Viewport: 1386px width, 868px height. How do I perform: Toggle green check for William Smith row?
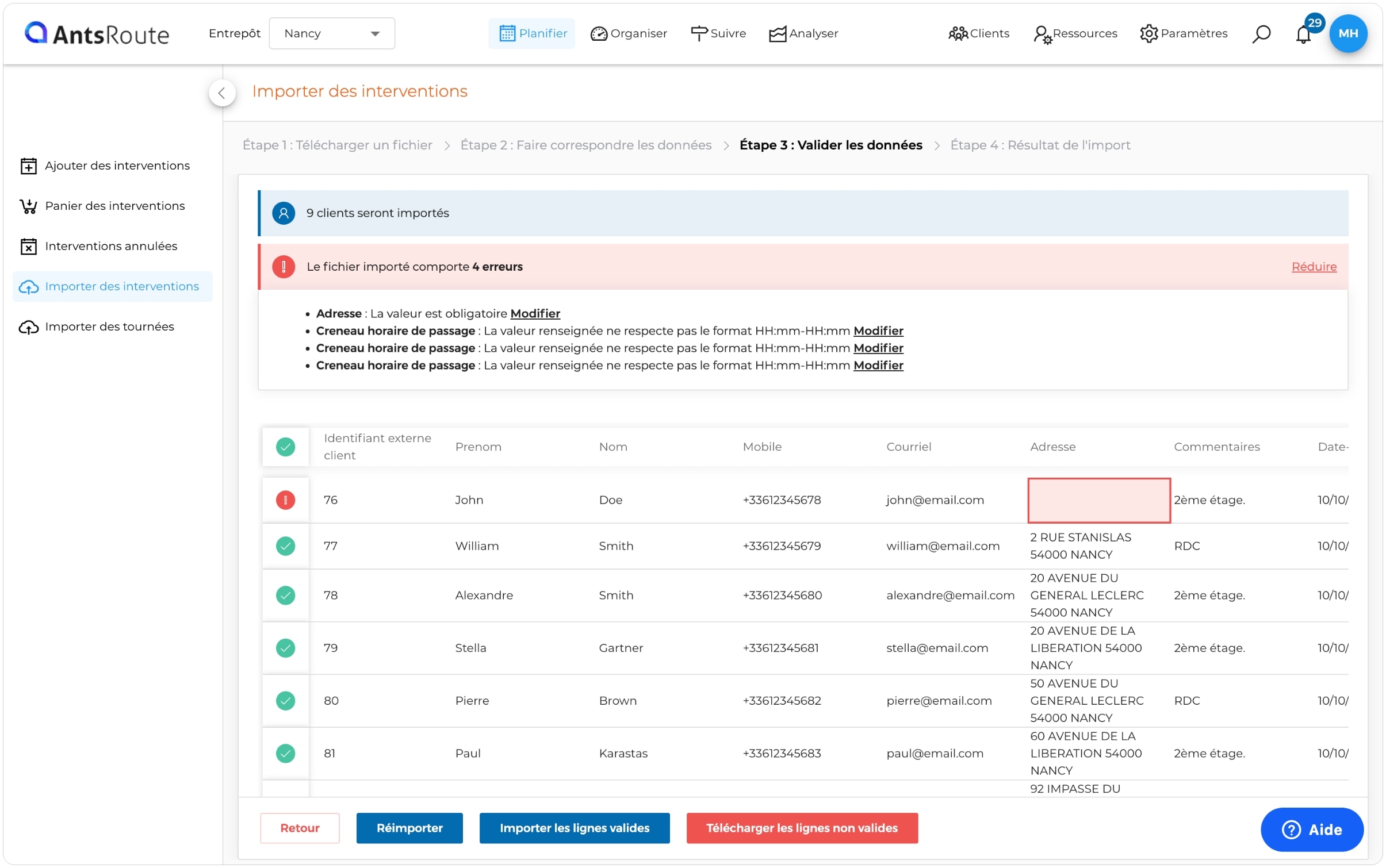point(285,546)
